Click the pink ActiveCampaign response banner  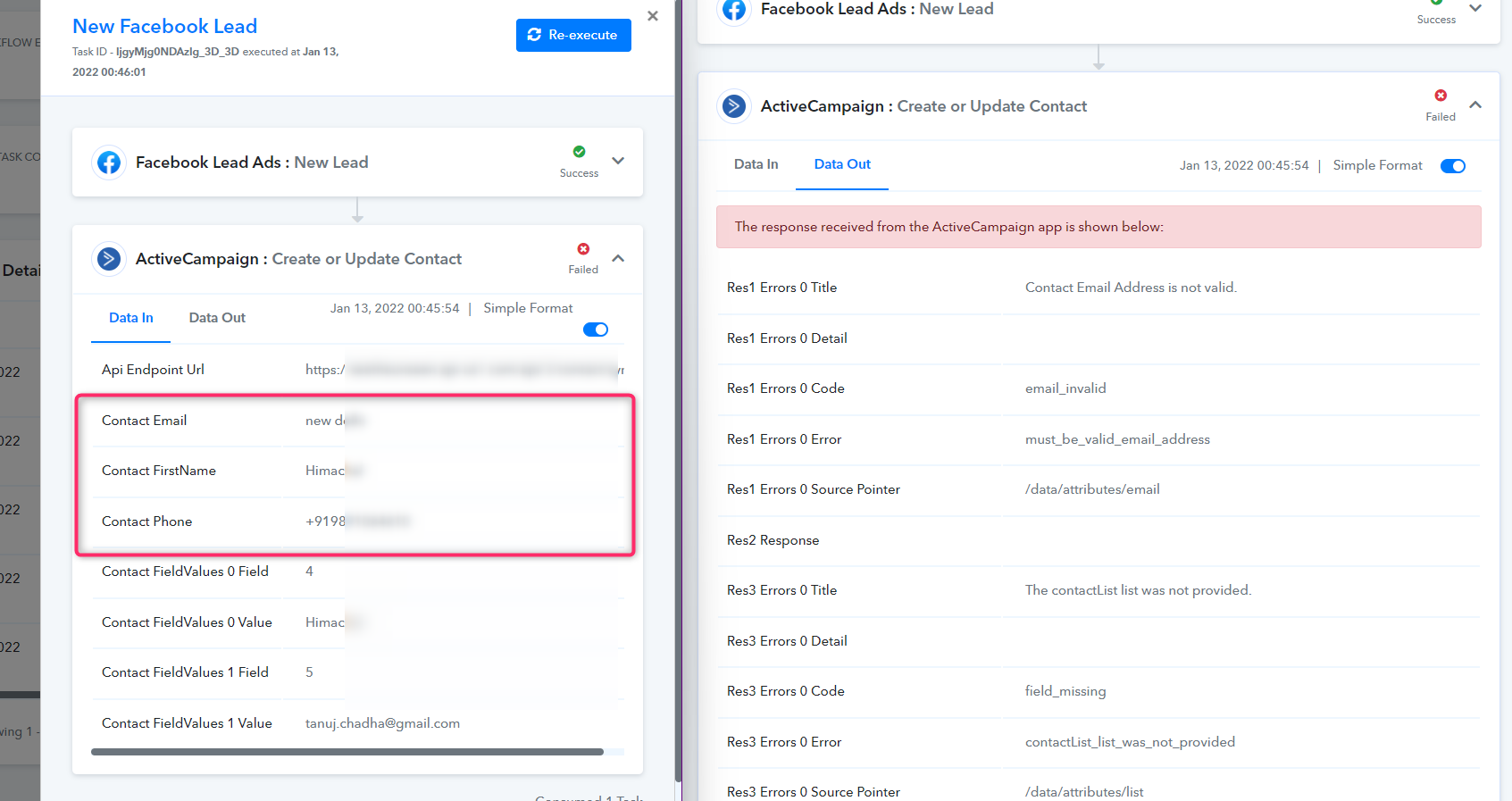pyautogui.click(x=1098, y=227)
